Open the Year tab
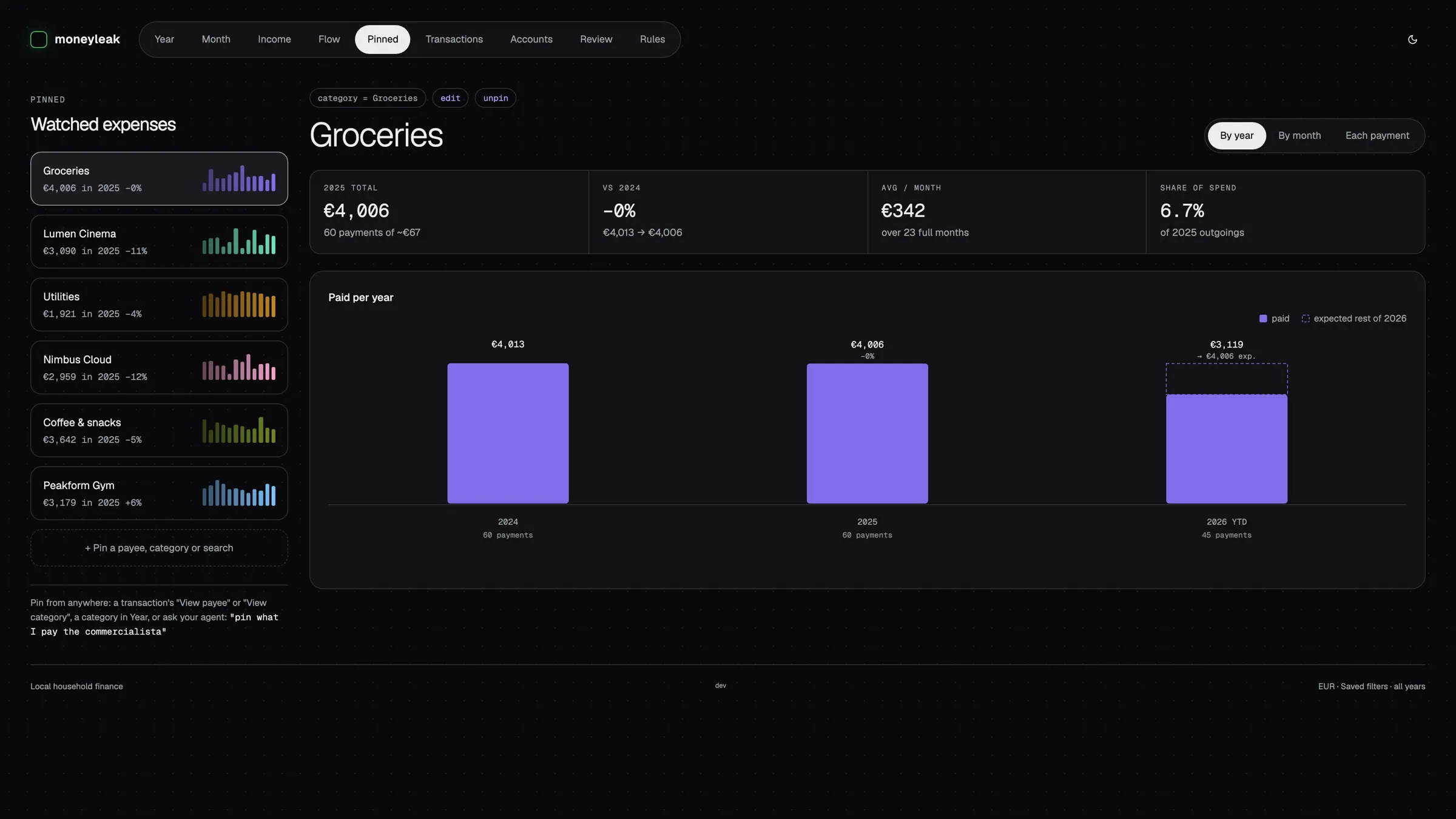 (164, 39)
